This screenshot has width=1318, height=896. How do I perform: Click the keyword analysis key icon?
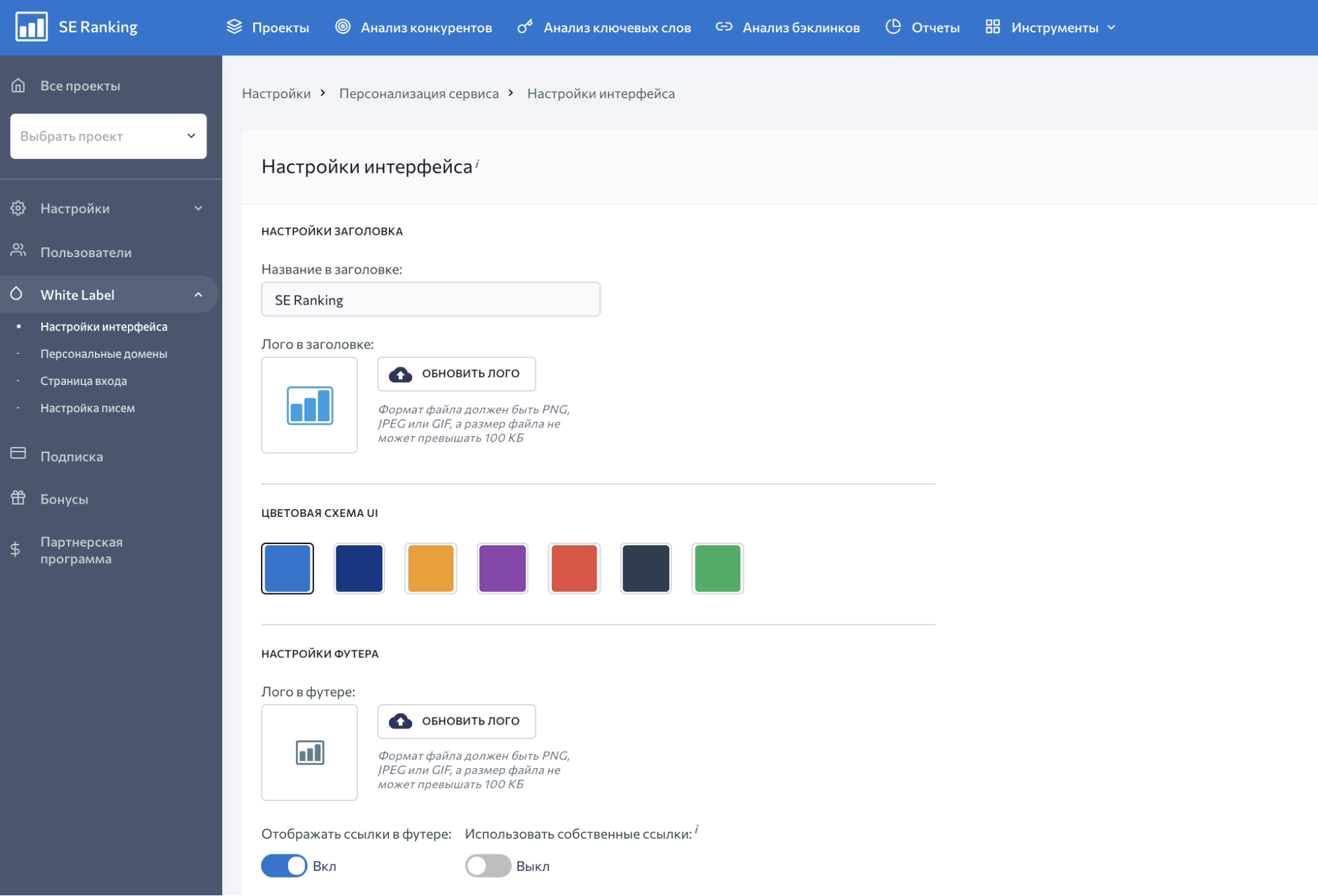pyautogui.click(x=525, y=27)
